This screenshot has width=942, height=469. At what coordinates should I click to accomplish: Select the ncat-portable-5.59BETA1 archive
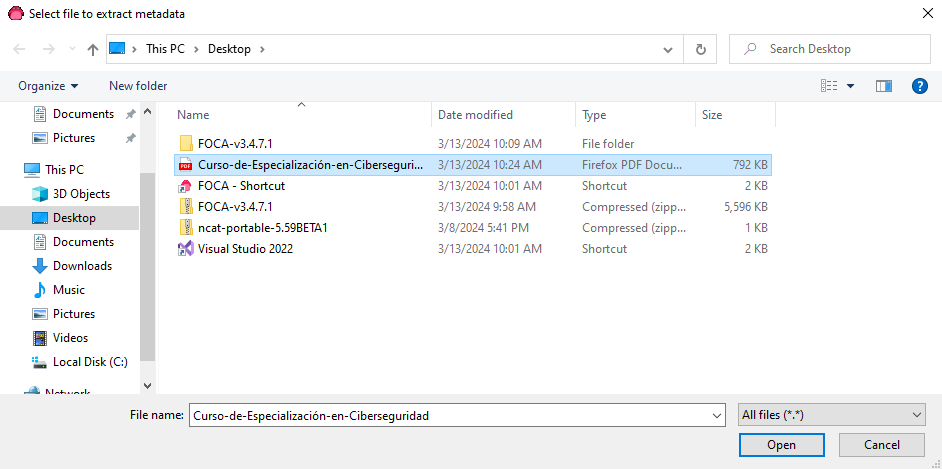click(472, 228)
